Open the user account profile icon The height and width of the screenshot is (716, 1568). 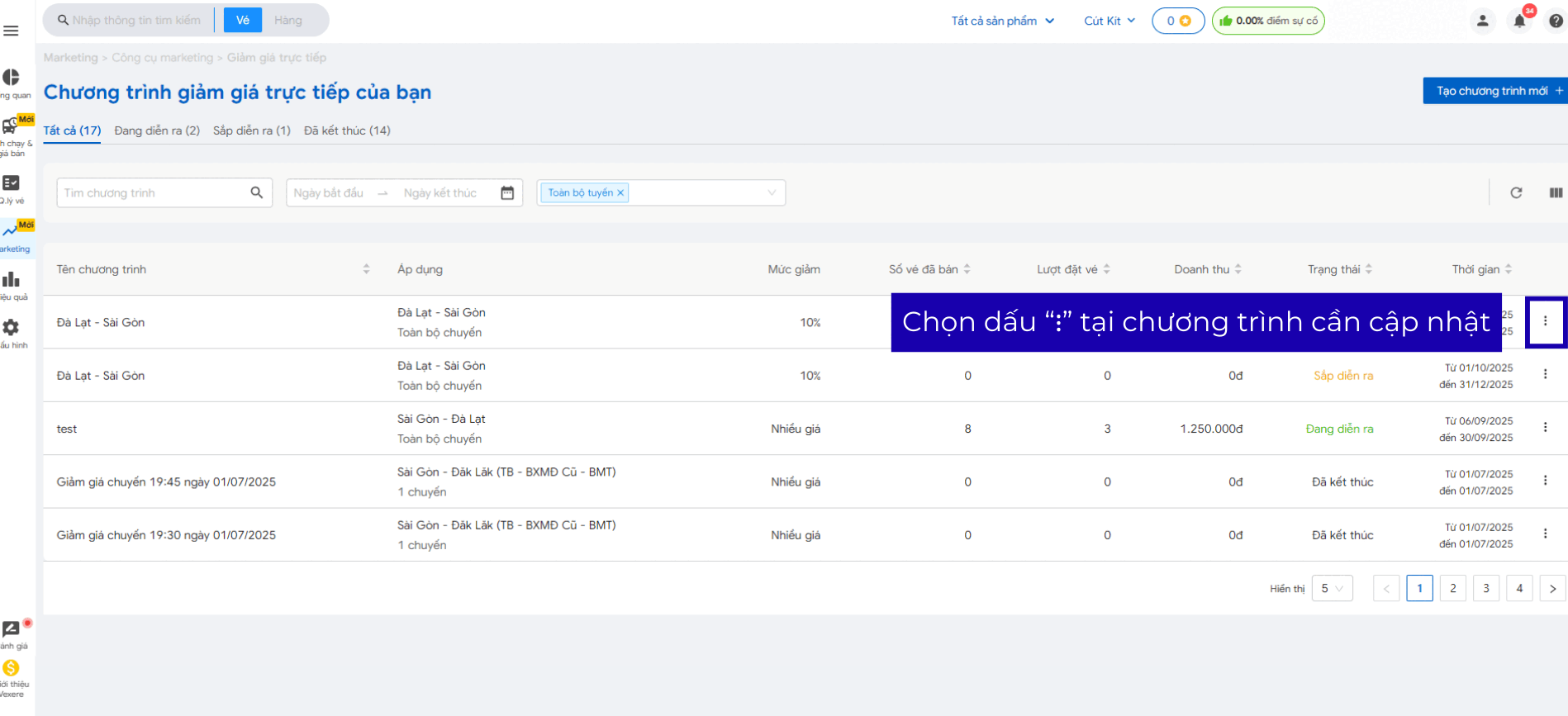pos(1482,21)
